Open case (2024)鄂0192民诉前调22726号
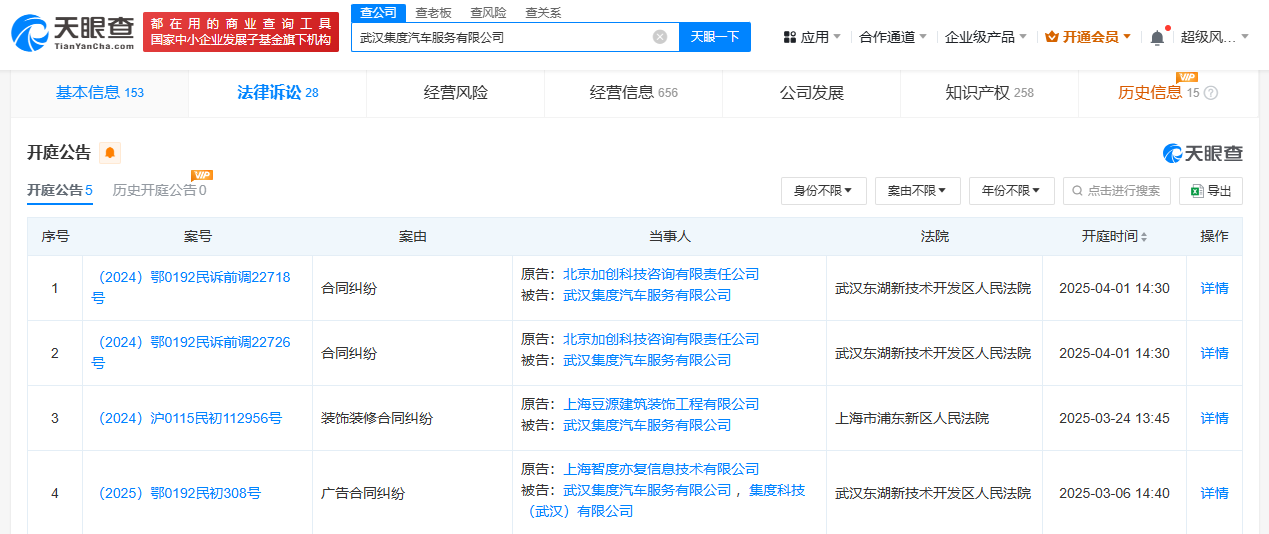The width and height of the screenshot is (1269, 534). click(191, 353)
